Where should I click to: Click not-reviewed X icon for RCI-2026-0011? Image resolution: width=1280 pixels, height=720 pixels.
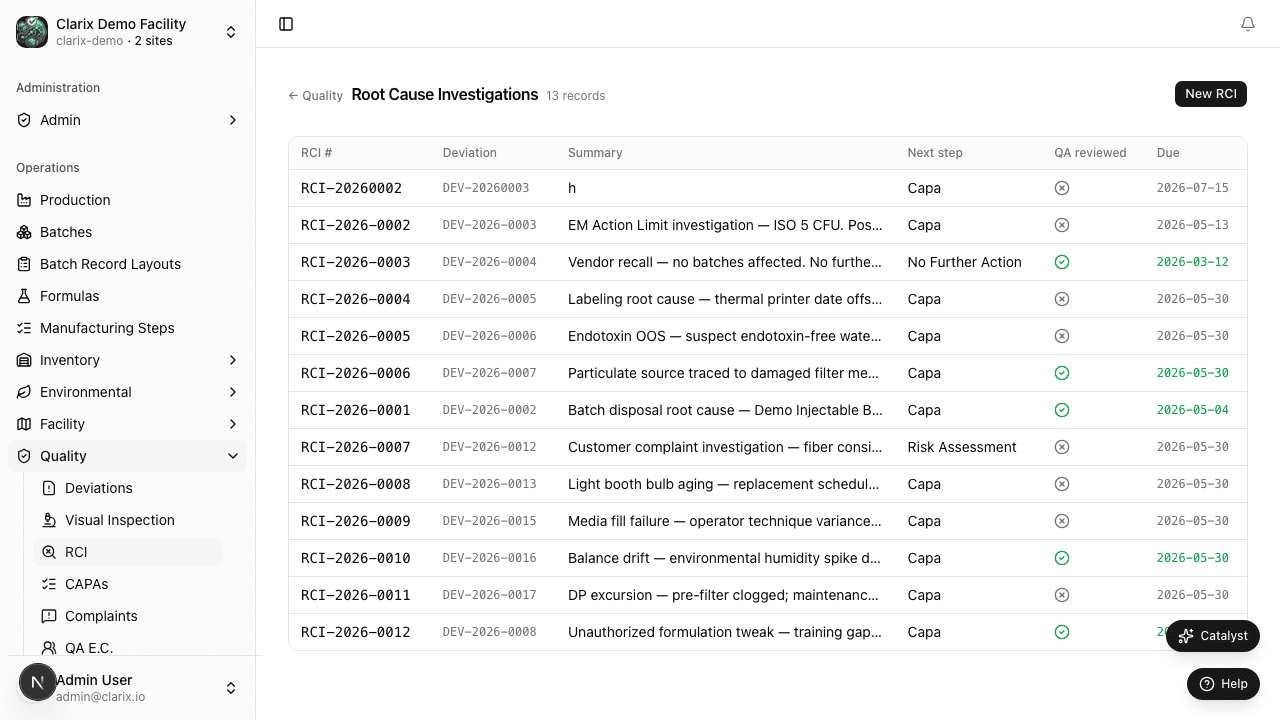point(1062,595)
